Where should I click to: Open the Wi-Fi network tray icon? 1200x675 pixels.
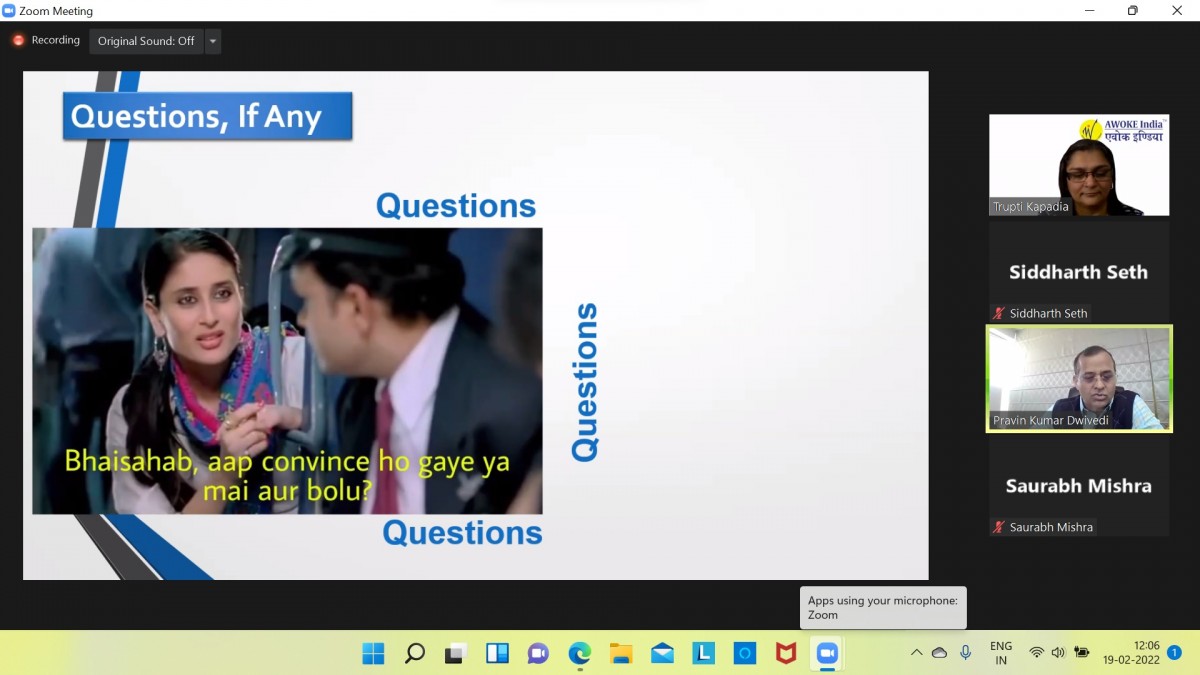point(1036,653)
